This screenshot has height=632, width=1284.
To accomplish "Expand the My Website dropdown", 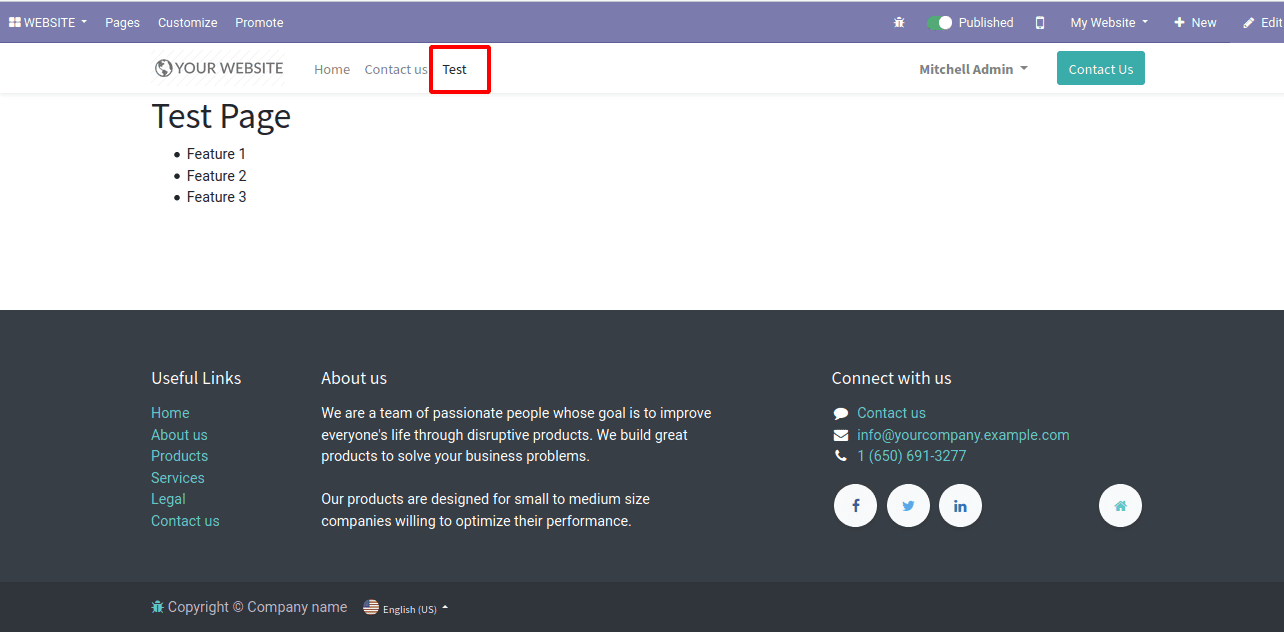I will pos(1109,22).
